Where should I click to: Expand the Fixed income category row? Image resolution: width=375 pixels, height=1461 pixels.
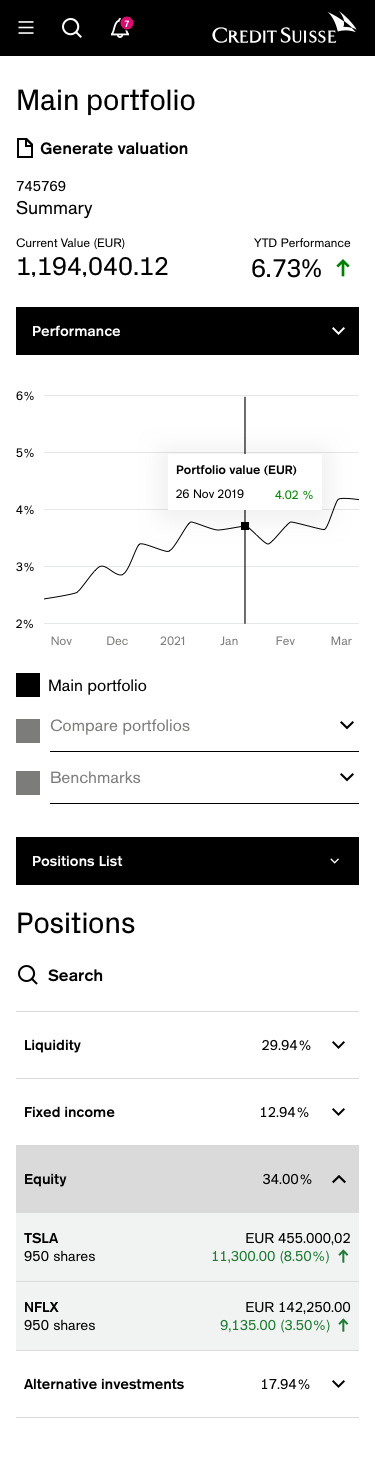click(x=187, y=1112)
